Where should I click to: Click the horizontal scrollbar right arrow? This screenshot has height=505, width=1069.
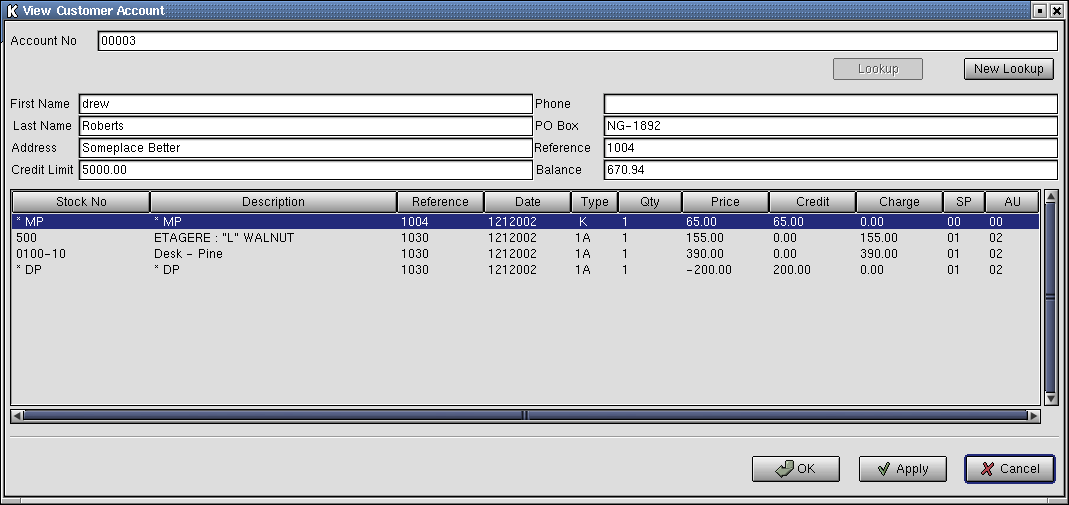point(1034,415)
